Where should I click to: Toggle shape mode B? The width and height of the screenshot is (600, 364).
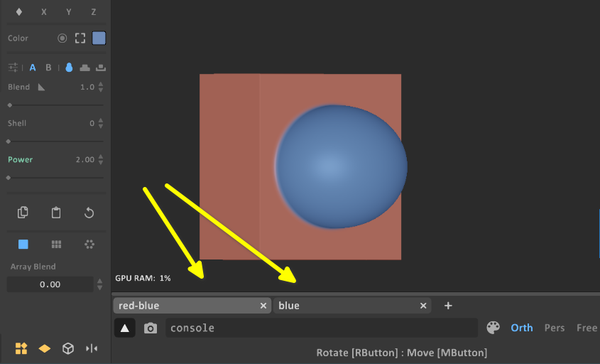pos(49,68)
